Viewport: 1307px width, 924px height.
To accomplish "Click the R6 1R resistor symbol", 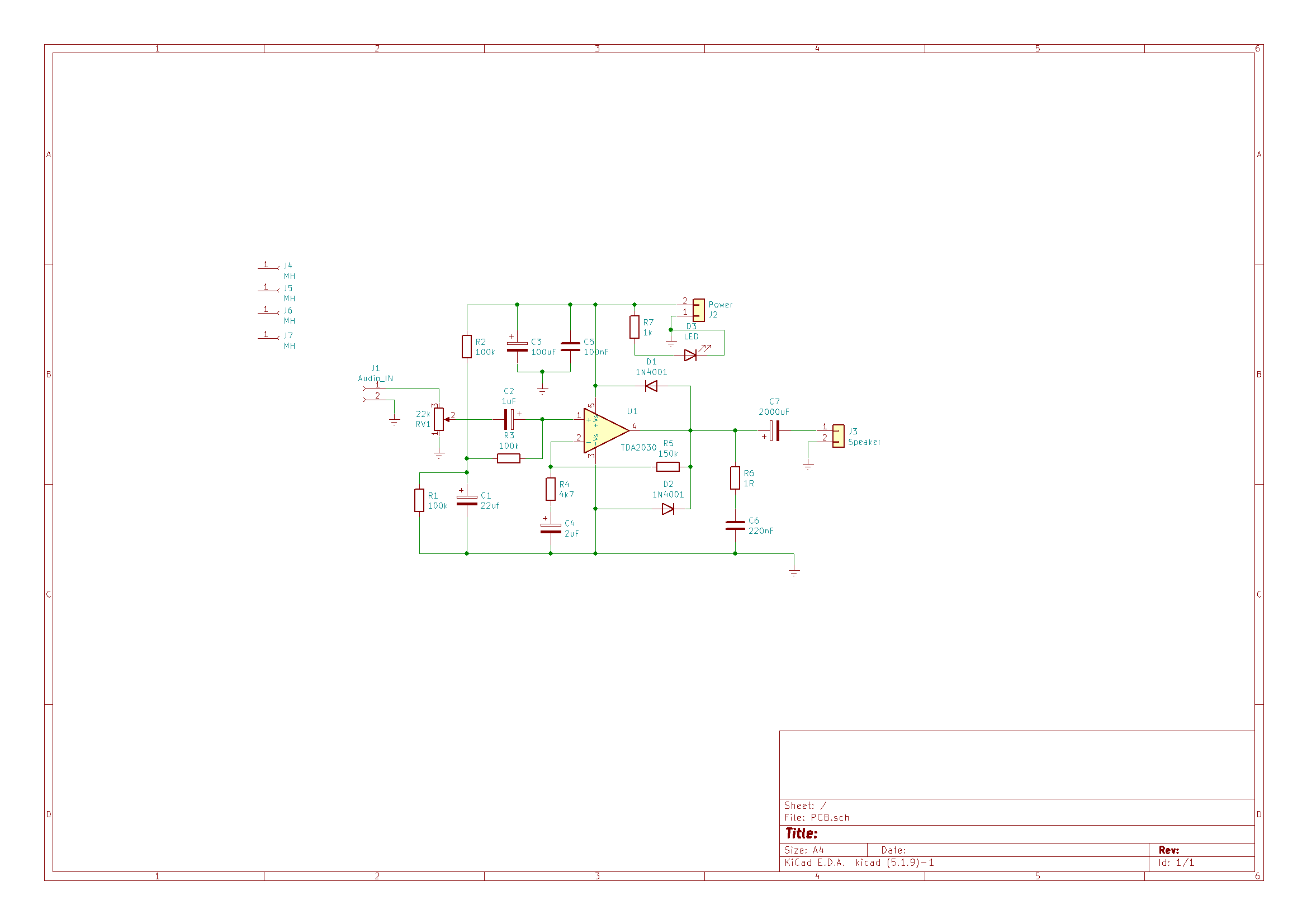I will [736, 478].
